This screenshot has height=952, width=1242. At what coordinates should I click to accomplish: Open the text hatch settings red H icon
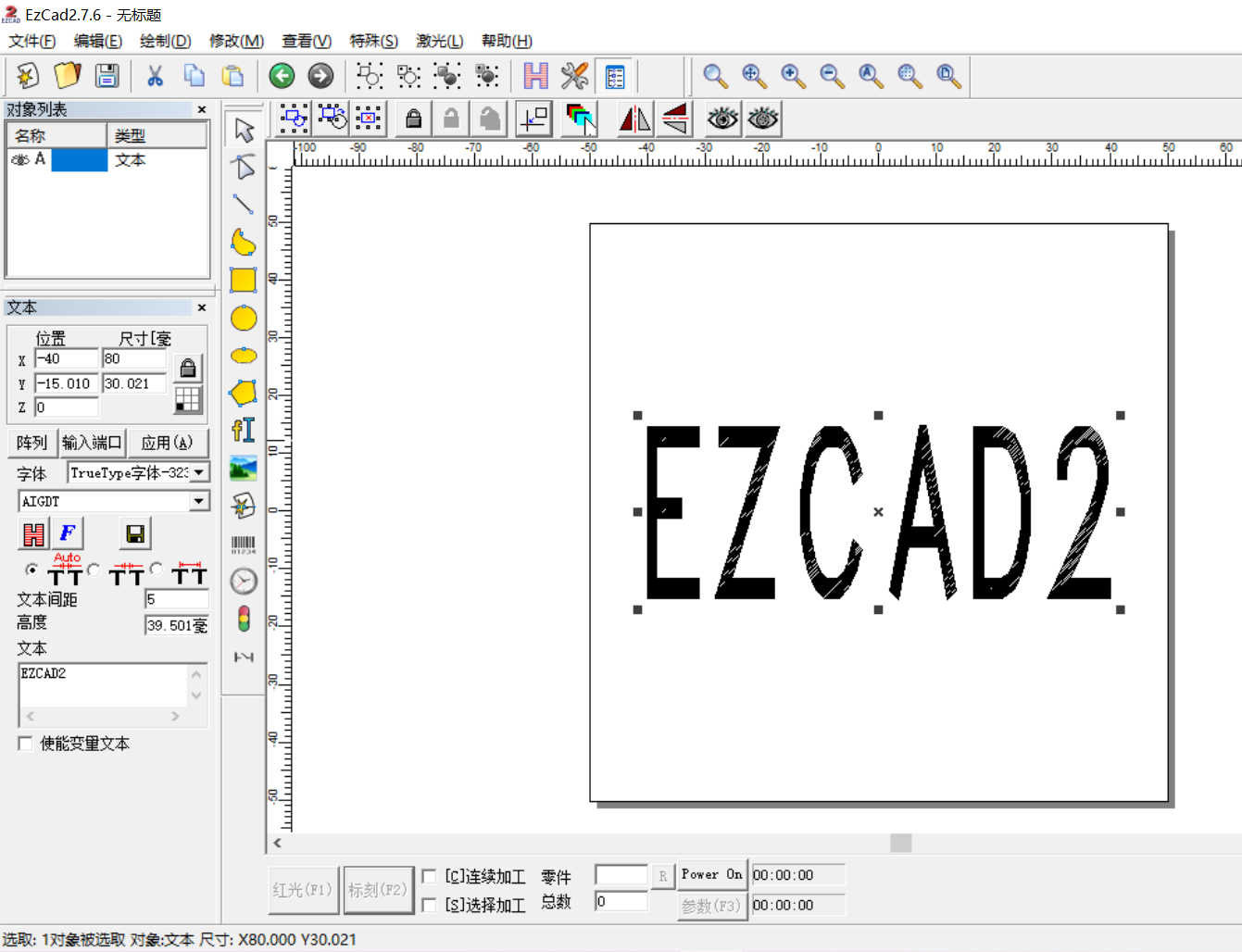coord(33,533)
